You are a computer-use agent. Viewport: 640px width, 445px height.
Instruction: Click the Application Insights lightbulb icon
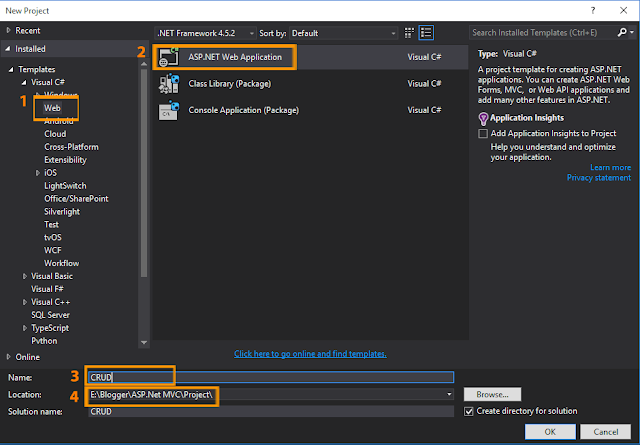tap(483, 118)
